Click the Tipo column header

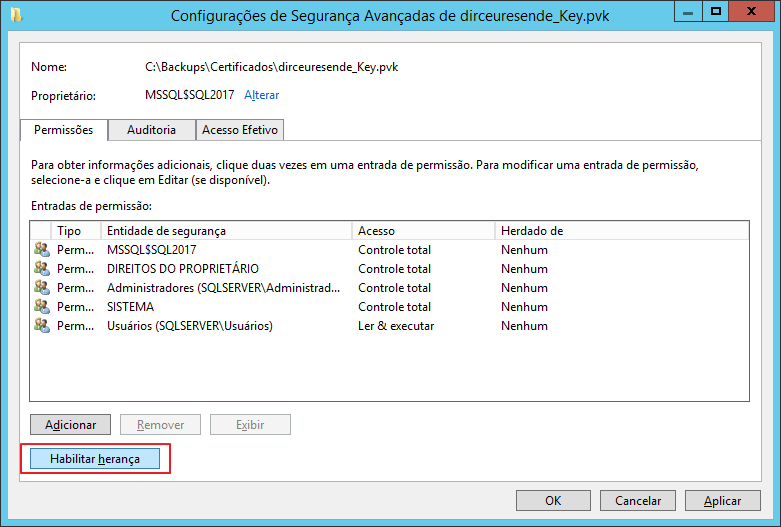[x=76, y=231]
